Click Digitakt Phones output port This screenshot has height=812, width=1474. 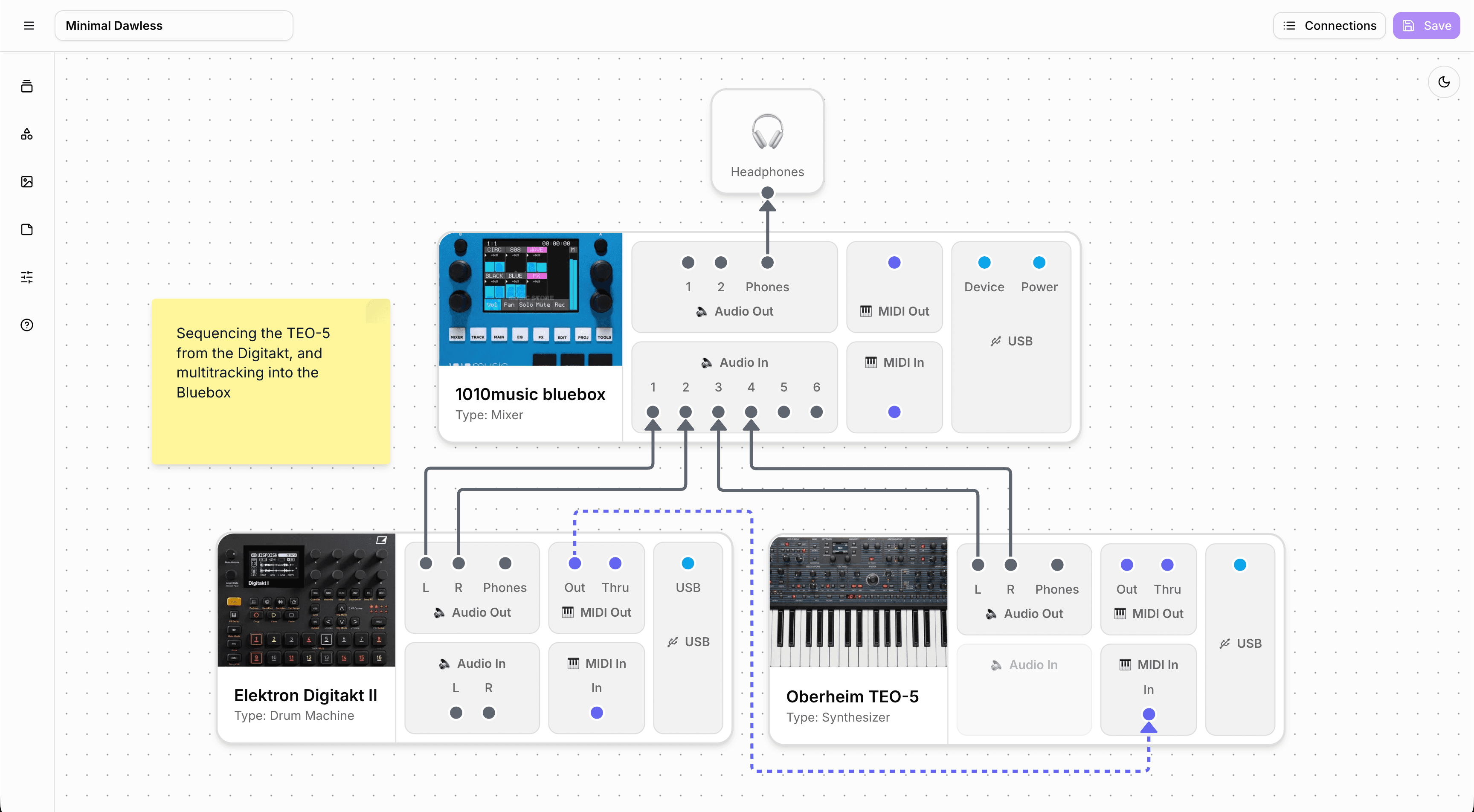pyautogui.click(x=505, y=564)
